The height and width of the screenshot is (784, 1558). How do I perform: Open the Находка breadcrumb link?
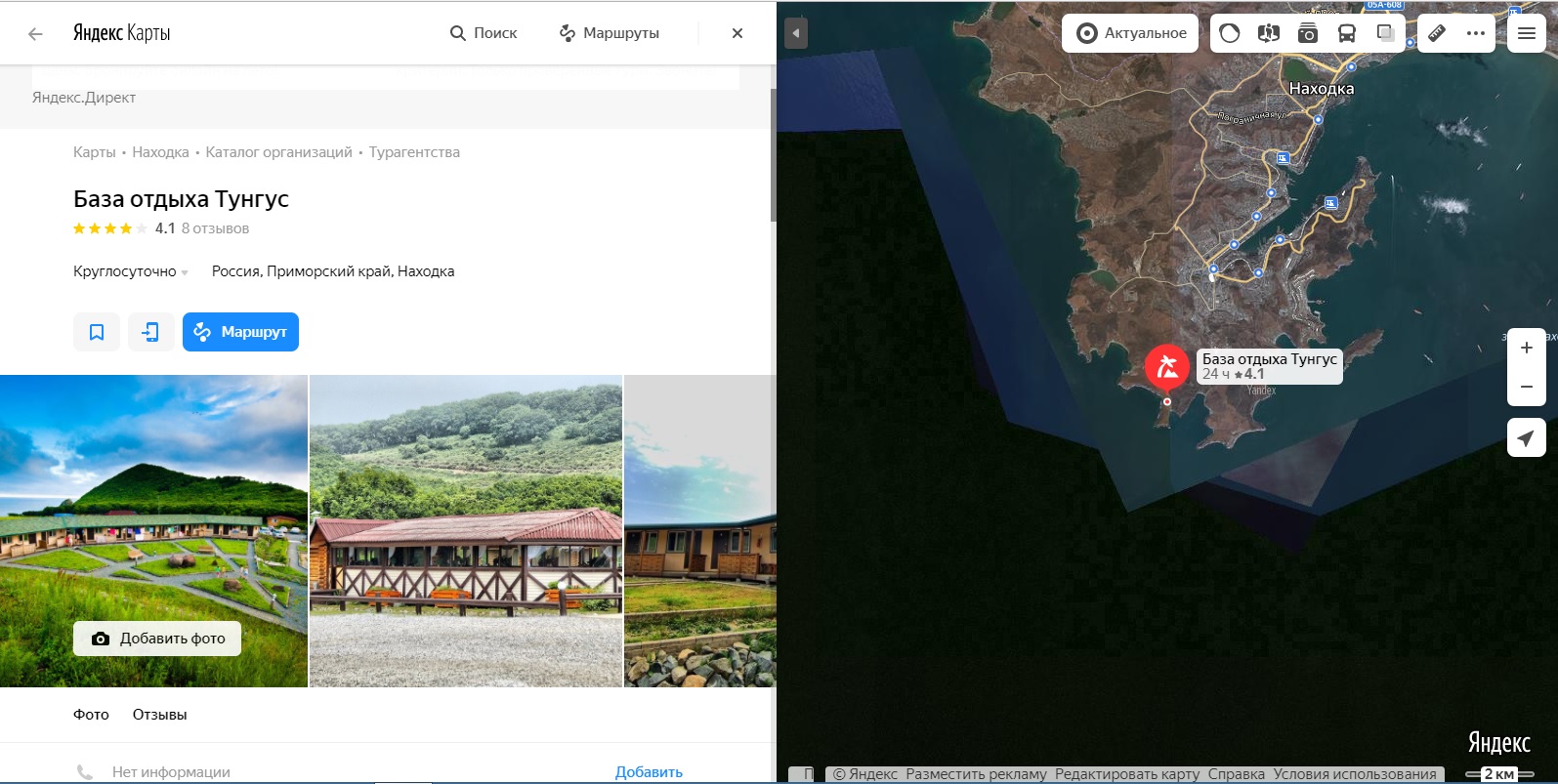[160, 152]
